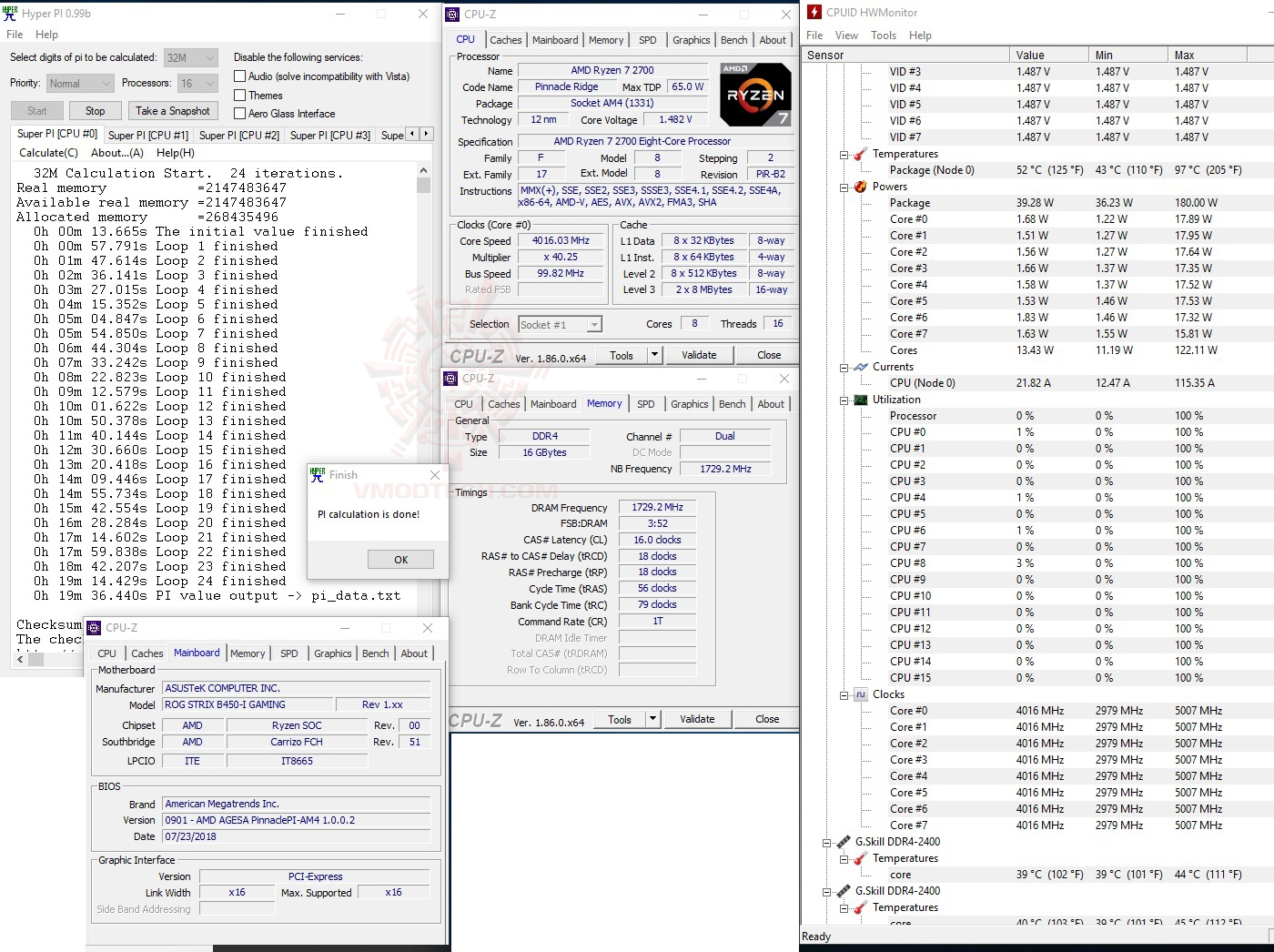Click the second G.Skill DDR4-2400 memory icon
The image size is (1274, 952).
[x=844, y=891]
